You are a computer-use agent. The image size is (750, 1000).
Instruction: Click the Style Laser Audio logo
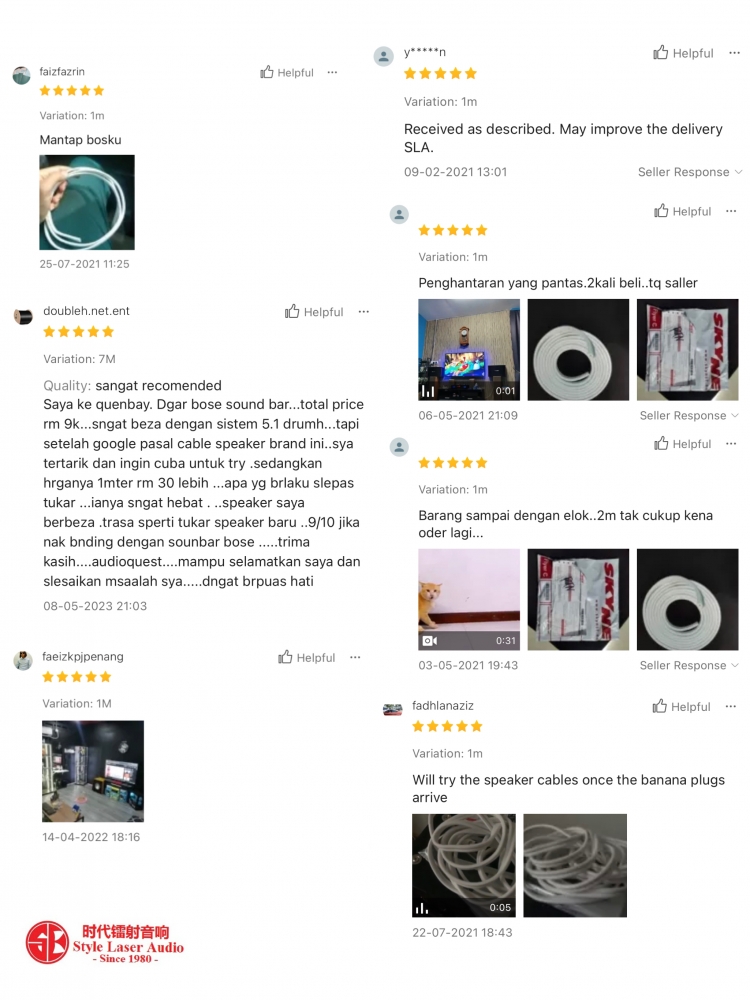(x=105, y=943)
